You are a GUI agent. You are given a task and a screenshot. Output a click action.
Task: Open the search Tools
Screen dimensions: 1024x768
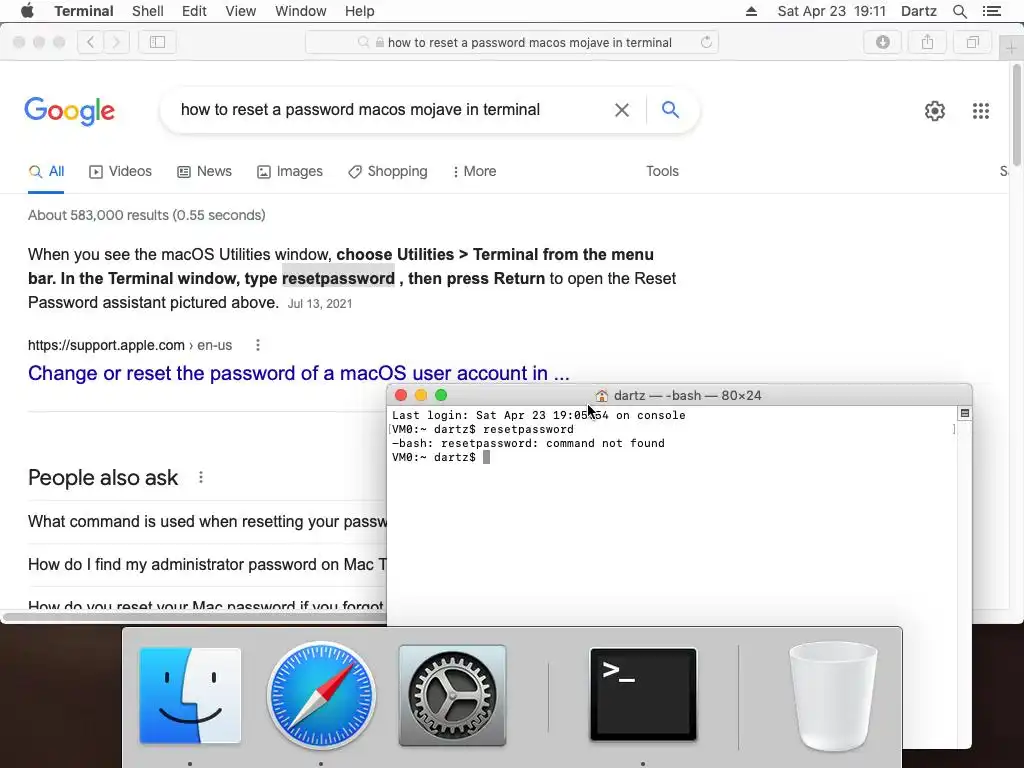662,171
